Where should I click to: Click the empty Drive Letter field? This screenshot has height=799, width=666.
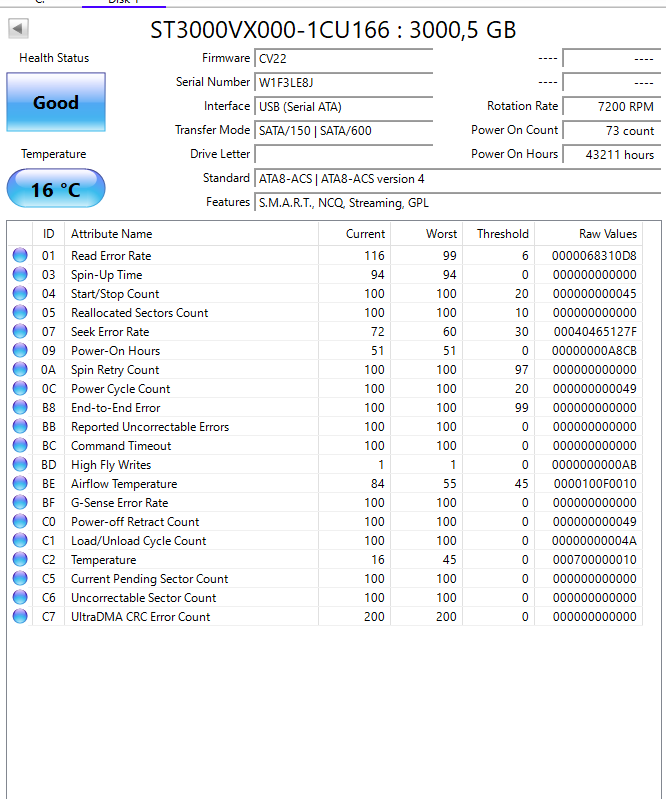343,154
